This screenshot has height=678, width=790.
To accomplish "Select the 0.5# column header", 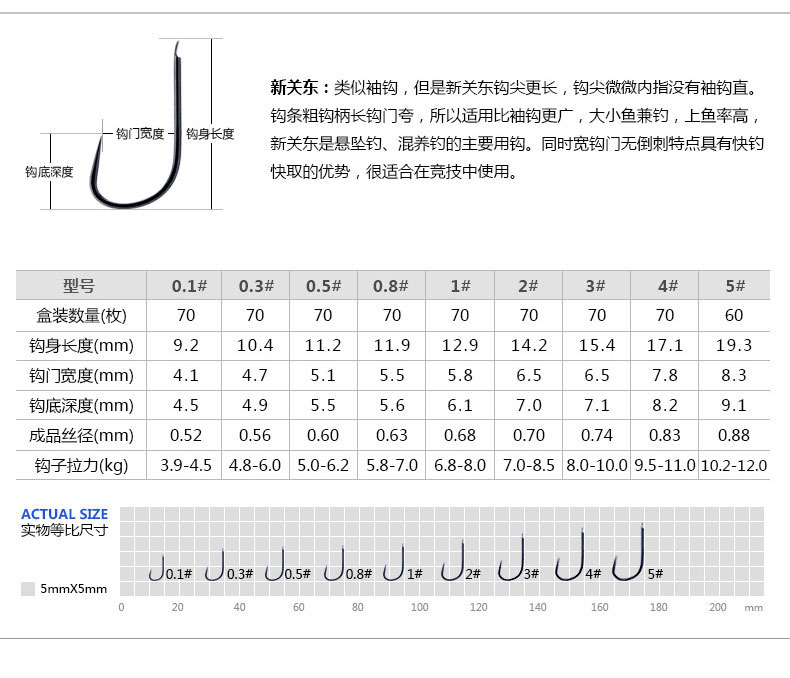I will click(x=323, y=286).
